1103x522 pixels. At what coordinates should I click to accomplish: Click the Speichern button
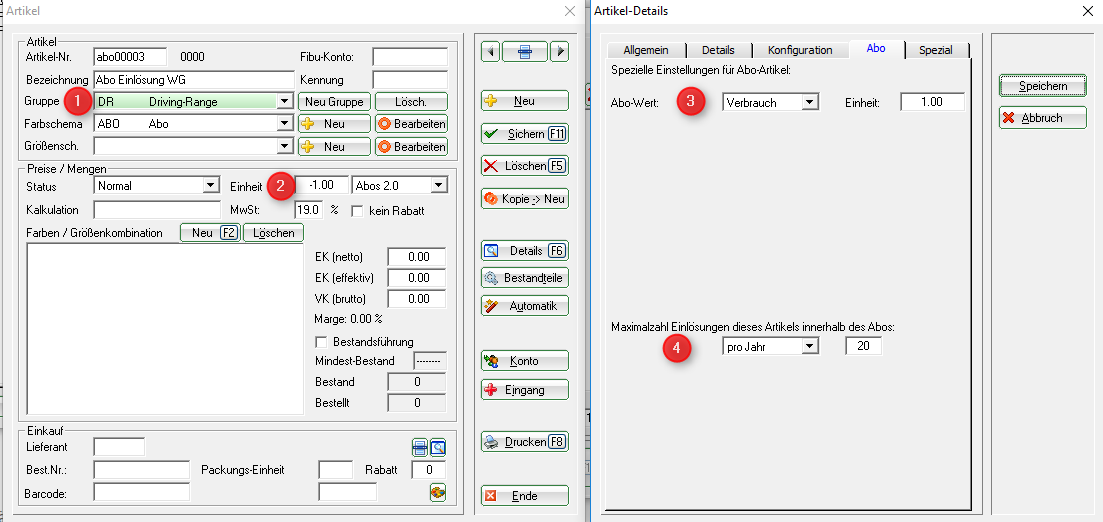[1043, 87]
